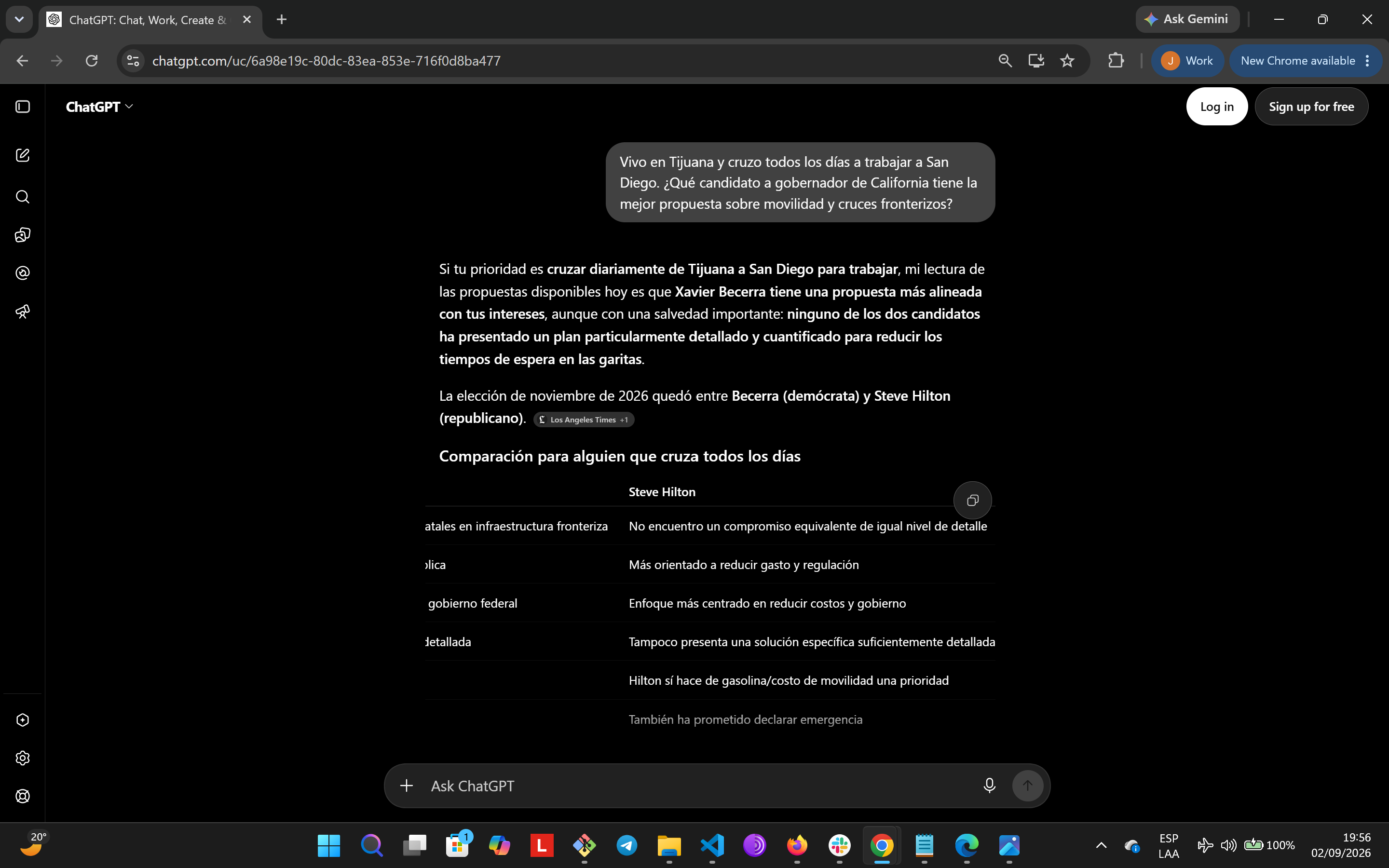Click the Steve Hilton column header

[662, 492]
